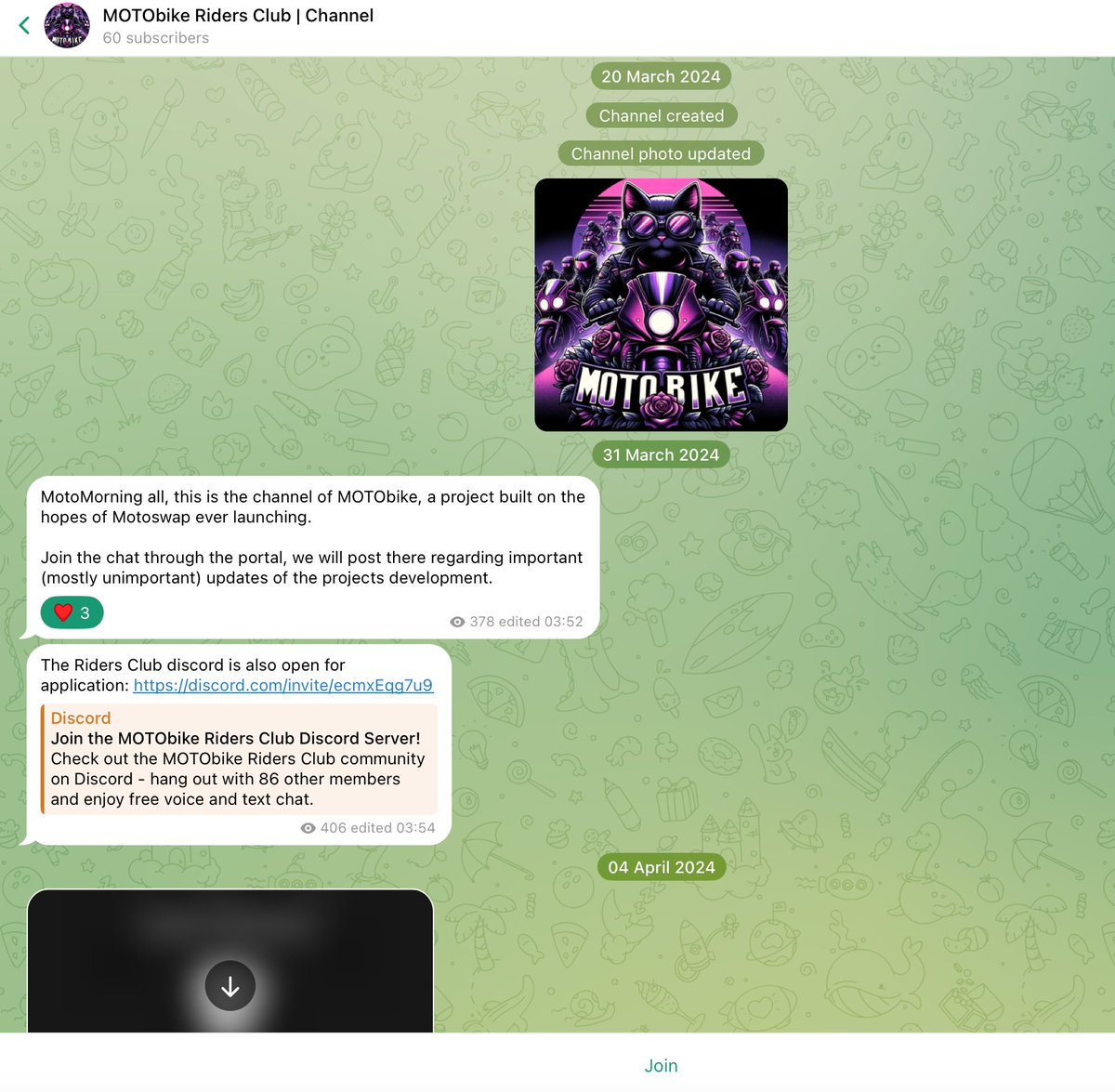Select the 20 March 2024 date badge
This screenshot has height=1092, width=1115.
[661, 76]
